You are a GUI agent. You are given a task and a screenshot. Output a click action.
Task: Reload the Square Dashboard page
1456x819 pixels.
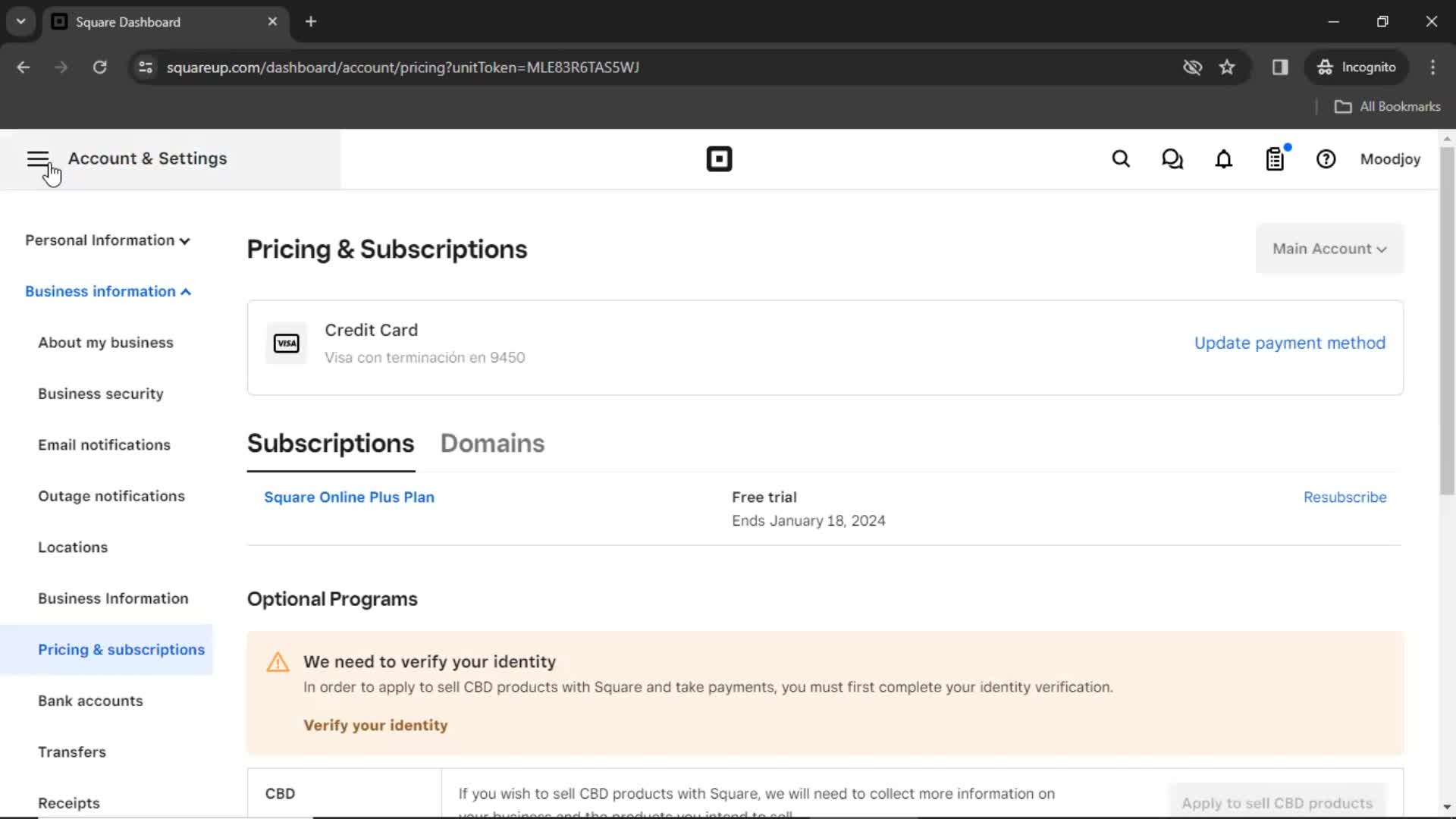point(99,67)
